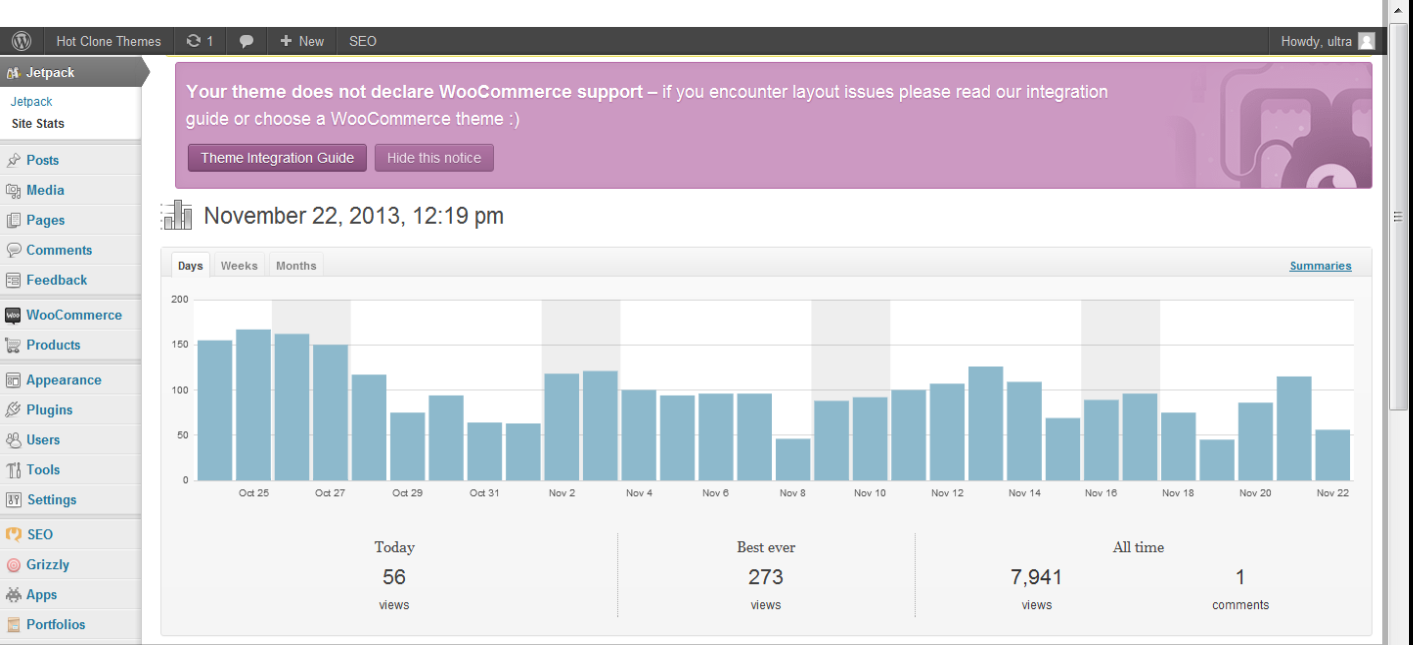
Task: Go to Media in the sidebar
Action: pyautogui.click(x=45, y=190)
